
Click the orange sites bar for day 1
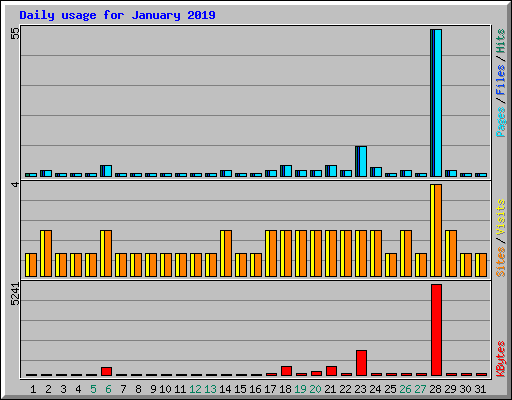tap(33, 265)
